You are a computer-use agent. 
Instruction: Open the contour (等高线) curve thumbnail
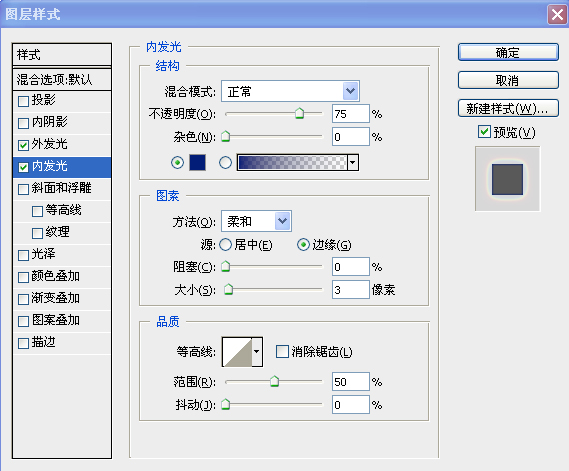click(x=237, y=352)
